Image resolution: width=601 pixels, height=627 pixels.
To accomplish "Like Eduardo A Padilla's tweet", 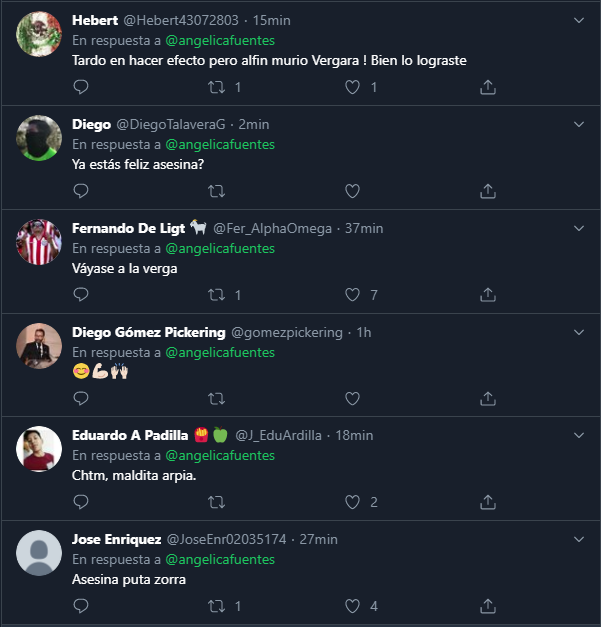I will (352, 502).
